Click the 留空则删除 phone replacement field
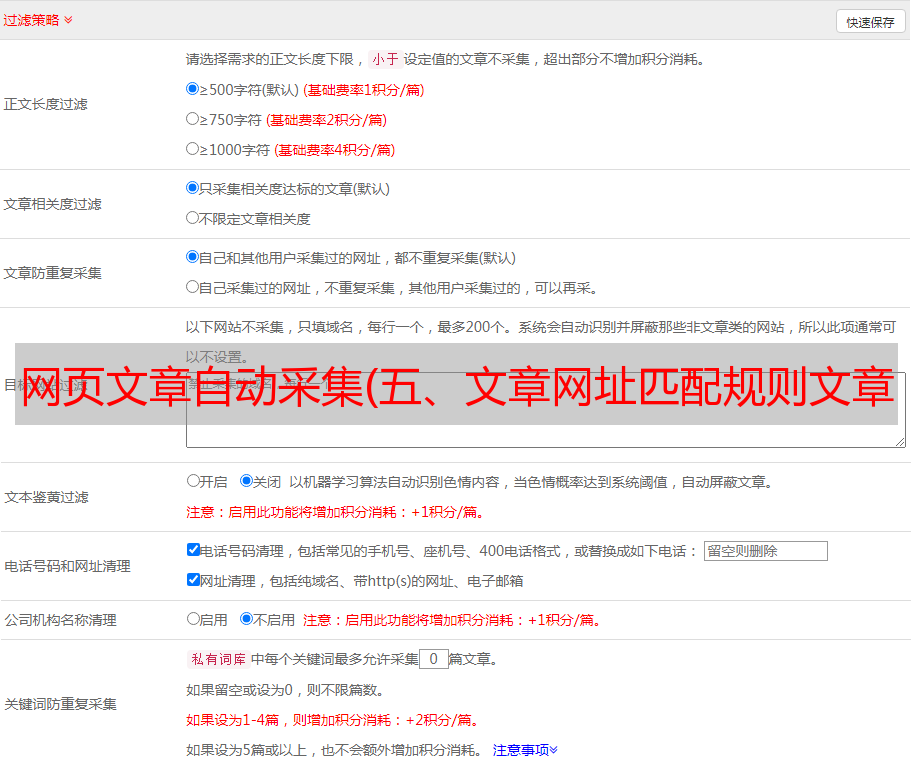Viewport: 912px width, 768px height. (765, 551)
